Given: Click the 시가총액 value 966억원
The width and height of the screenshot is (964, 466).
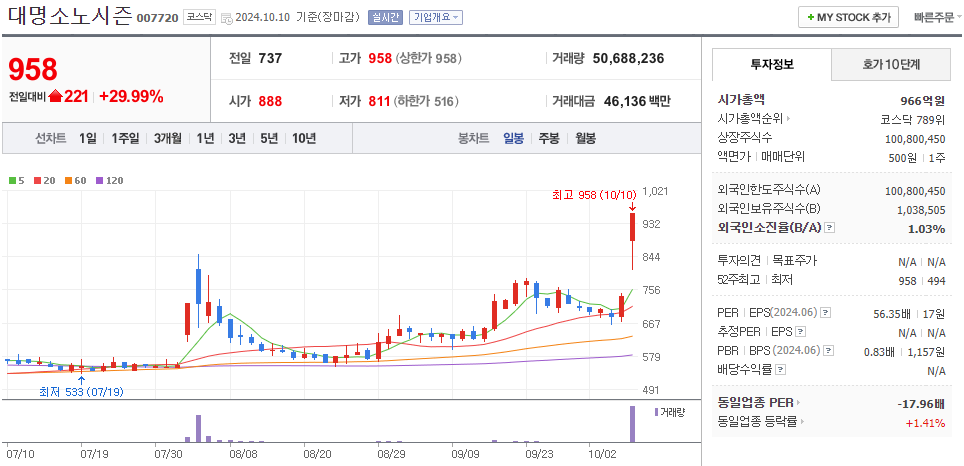Looking at the screenshot, I should tap(922, 101).
